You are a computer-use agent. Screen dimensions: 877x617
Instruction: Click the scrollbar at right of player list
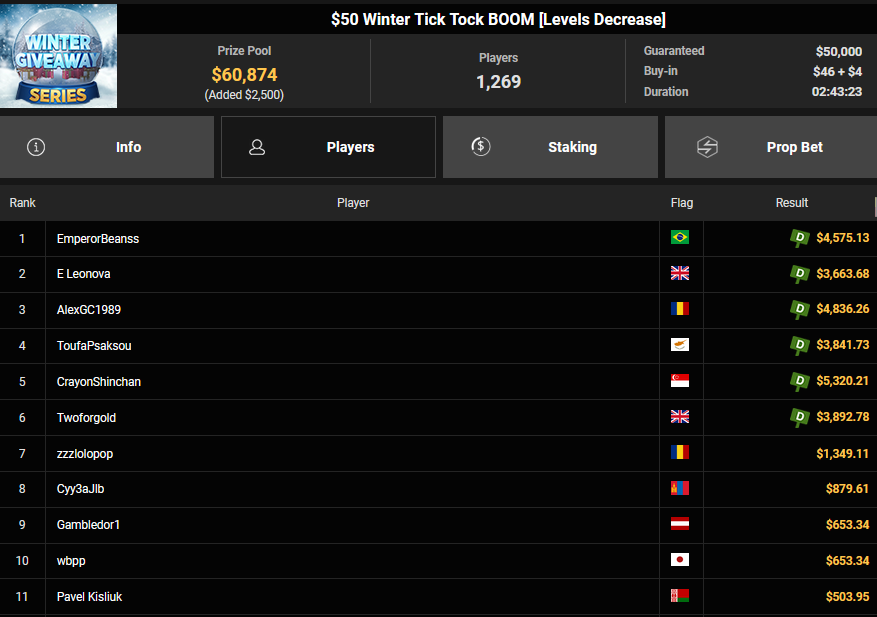(x=874, y=206)
